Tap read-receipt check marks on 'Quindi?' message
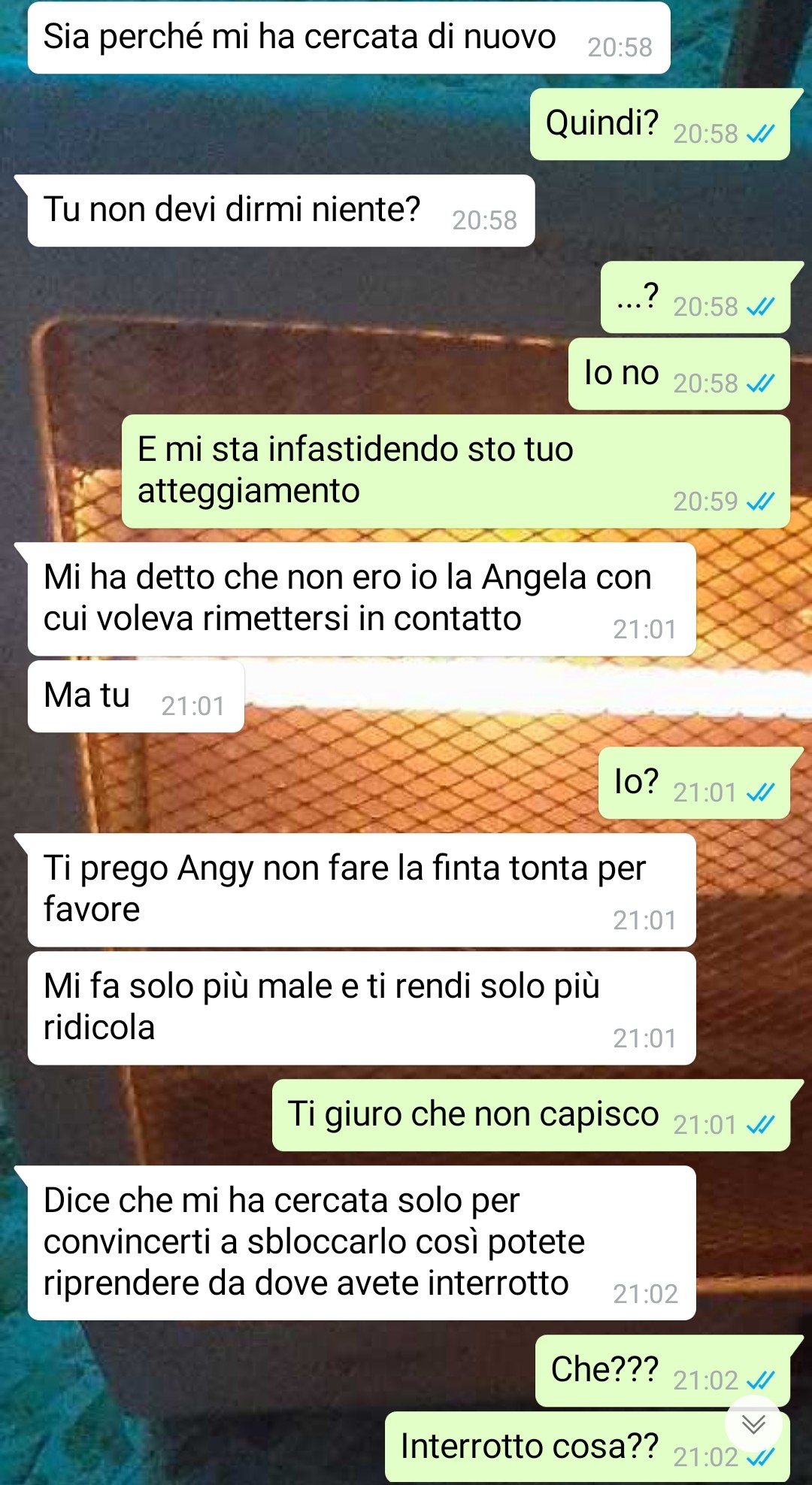 pos(761,134)
